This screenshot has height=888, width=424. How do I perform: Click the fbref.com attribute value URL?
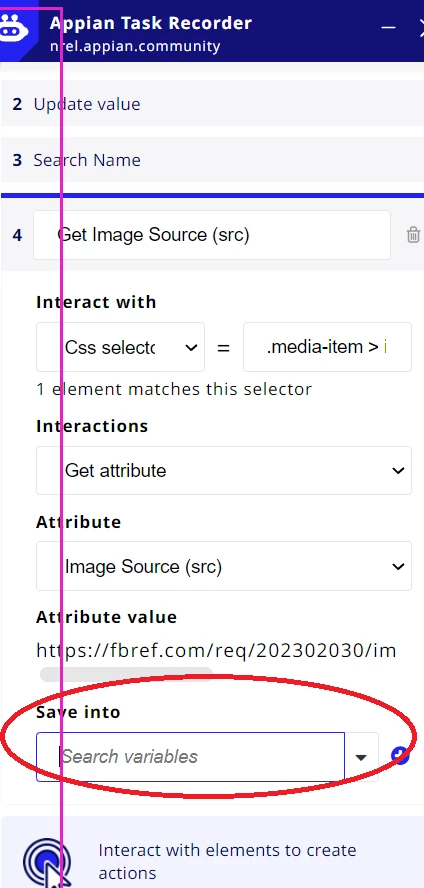216,651
